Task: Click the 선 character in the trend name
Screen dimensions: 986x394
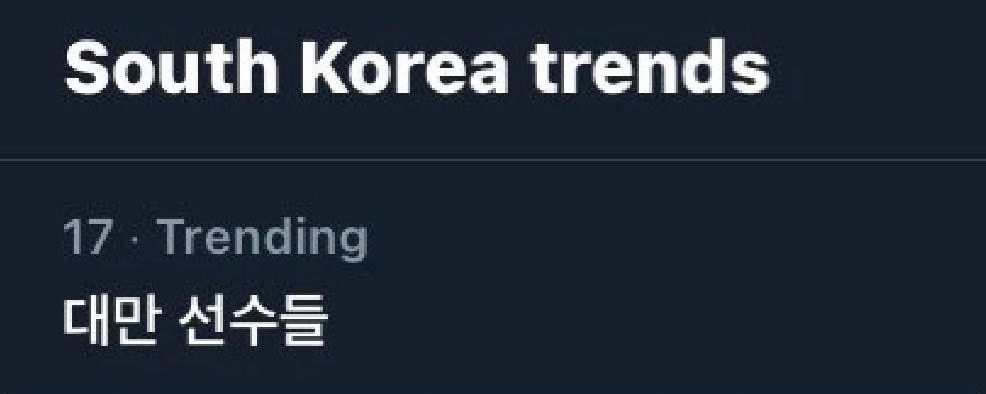Action: (204, 319)
